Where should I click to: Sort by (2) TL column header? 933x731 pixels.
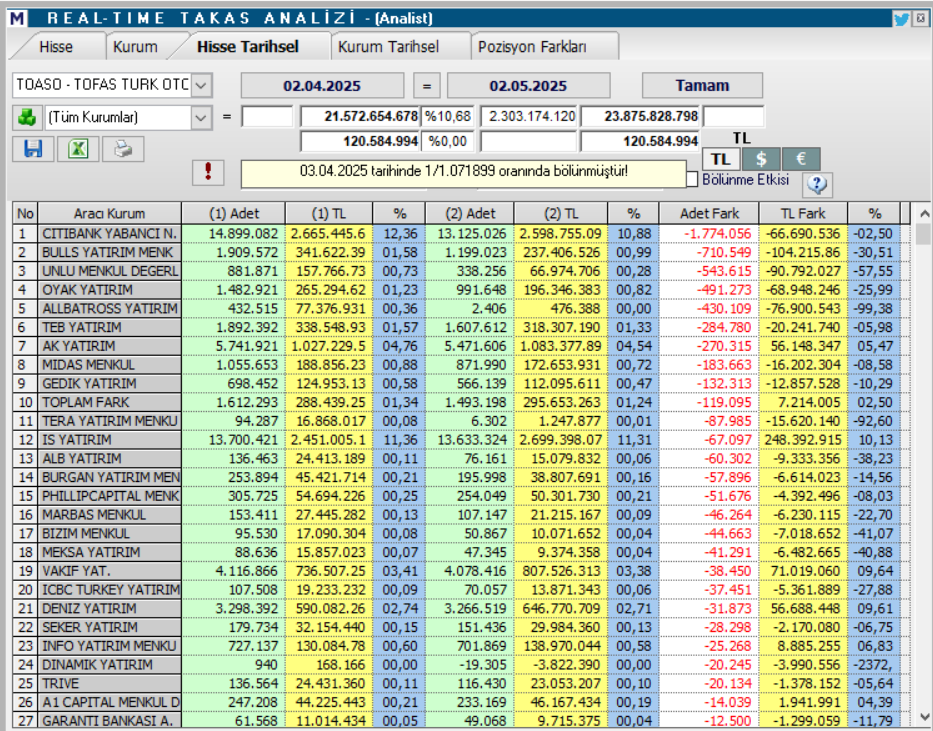coord(561,214)
